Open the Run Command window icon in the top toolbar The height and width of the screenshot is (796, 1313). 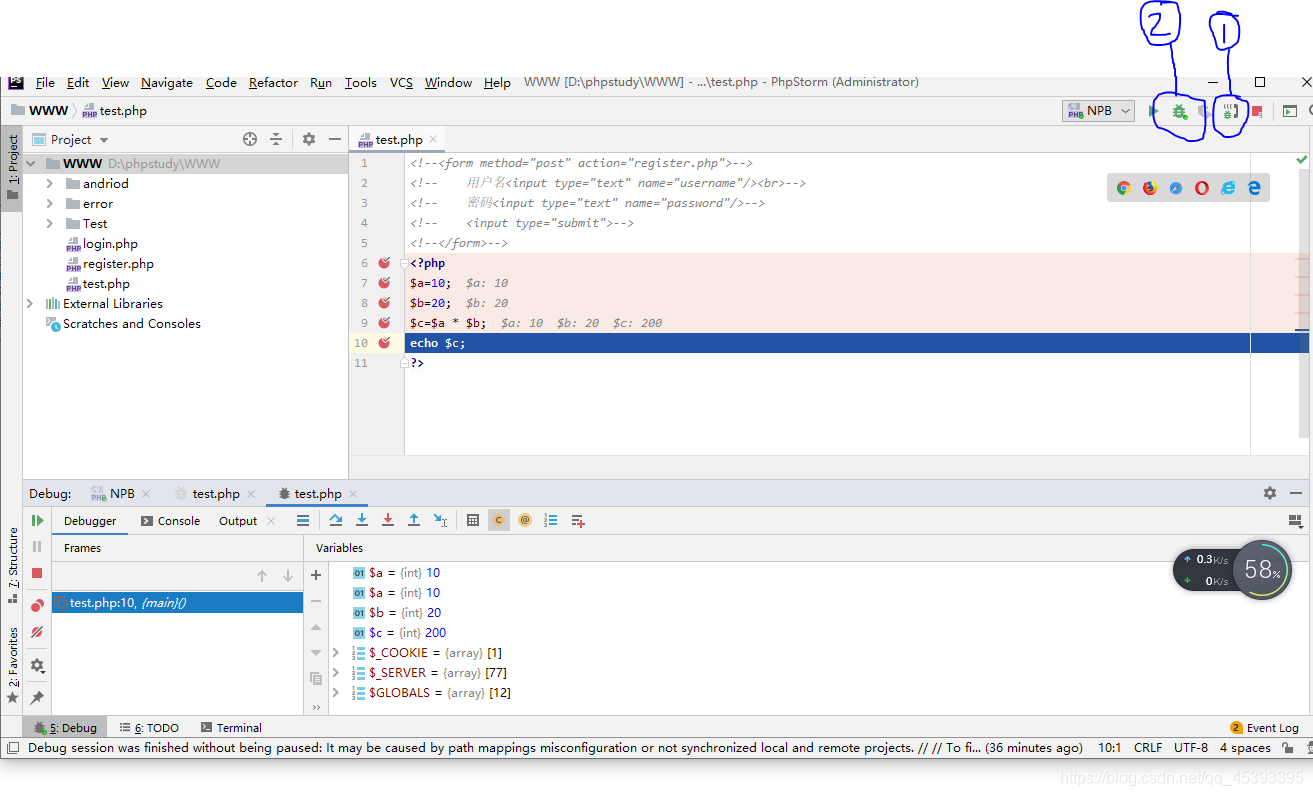[1290, 111]
